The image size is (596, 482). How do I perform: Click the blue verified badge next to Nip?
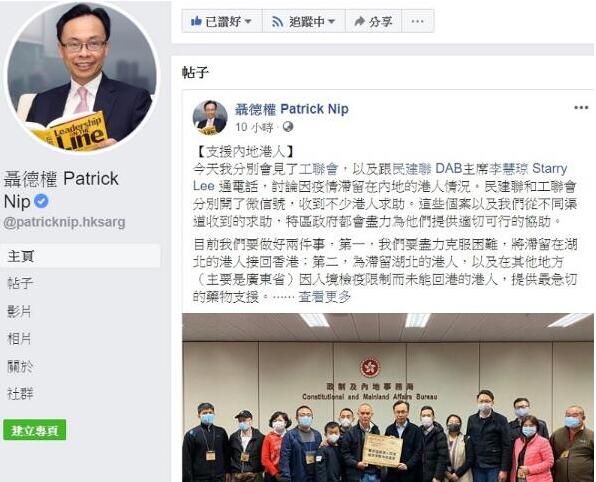[x=41, y=201]
